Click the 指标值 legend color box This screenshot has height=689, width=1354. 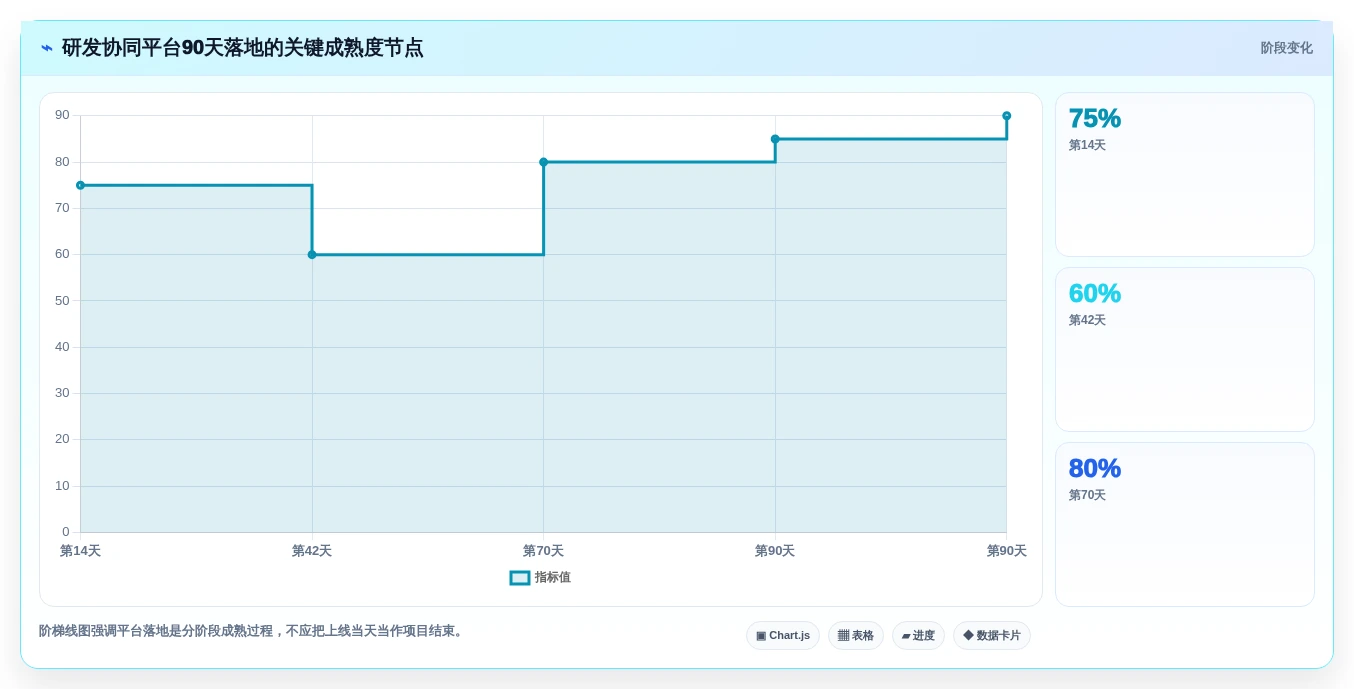pos(520,578)
